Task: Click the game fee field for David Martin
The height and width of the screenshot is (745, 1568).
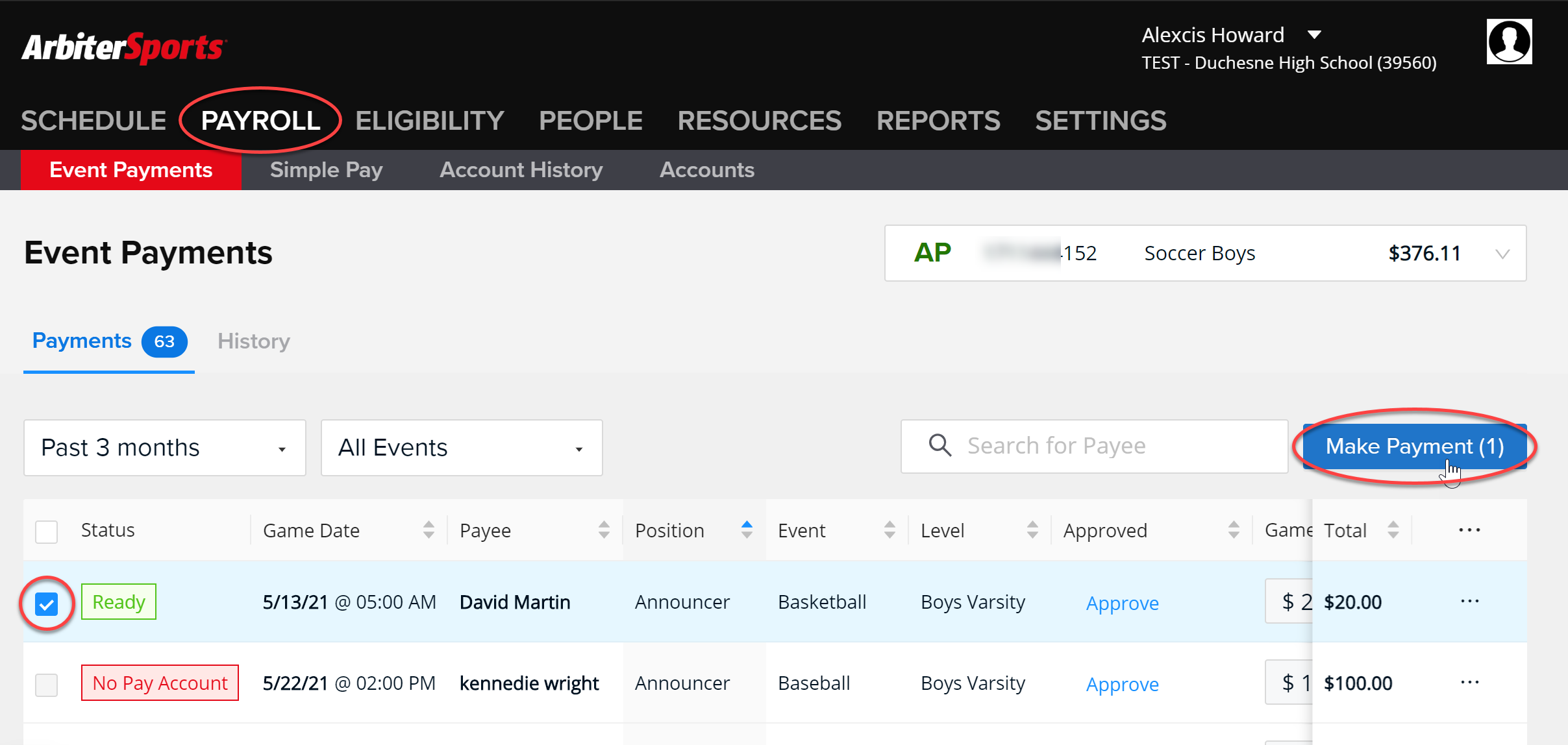Action: [x=1289, y=601]
